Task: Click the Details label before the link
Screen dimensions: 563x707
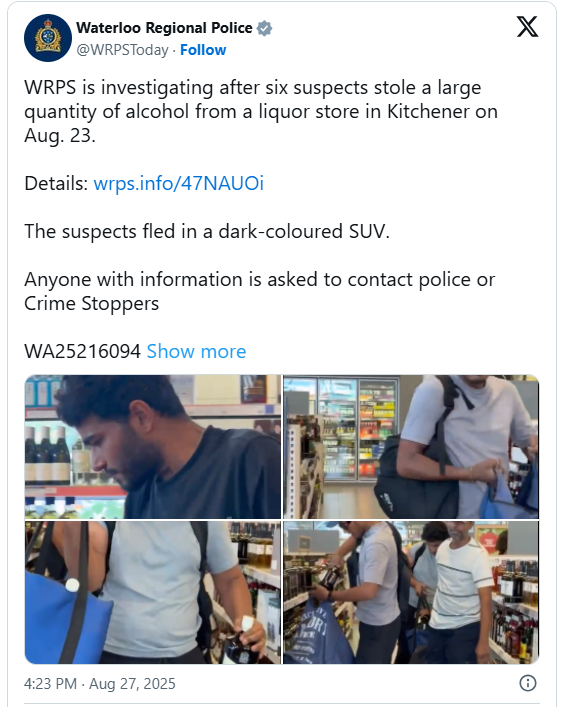Action: click(x=56, y=184)
